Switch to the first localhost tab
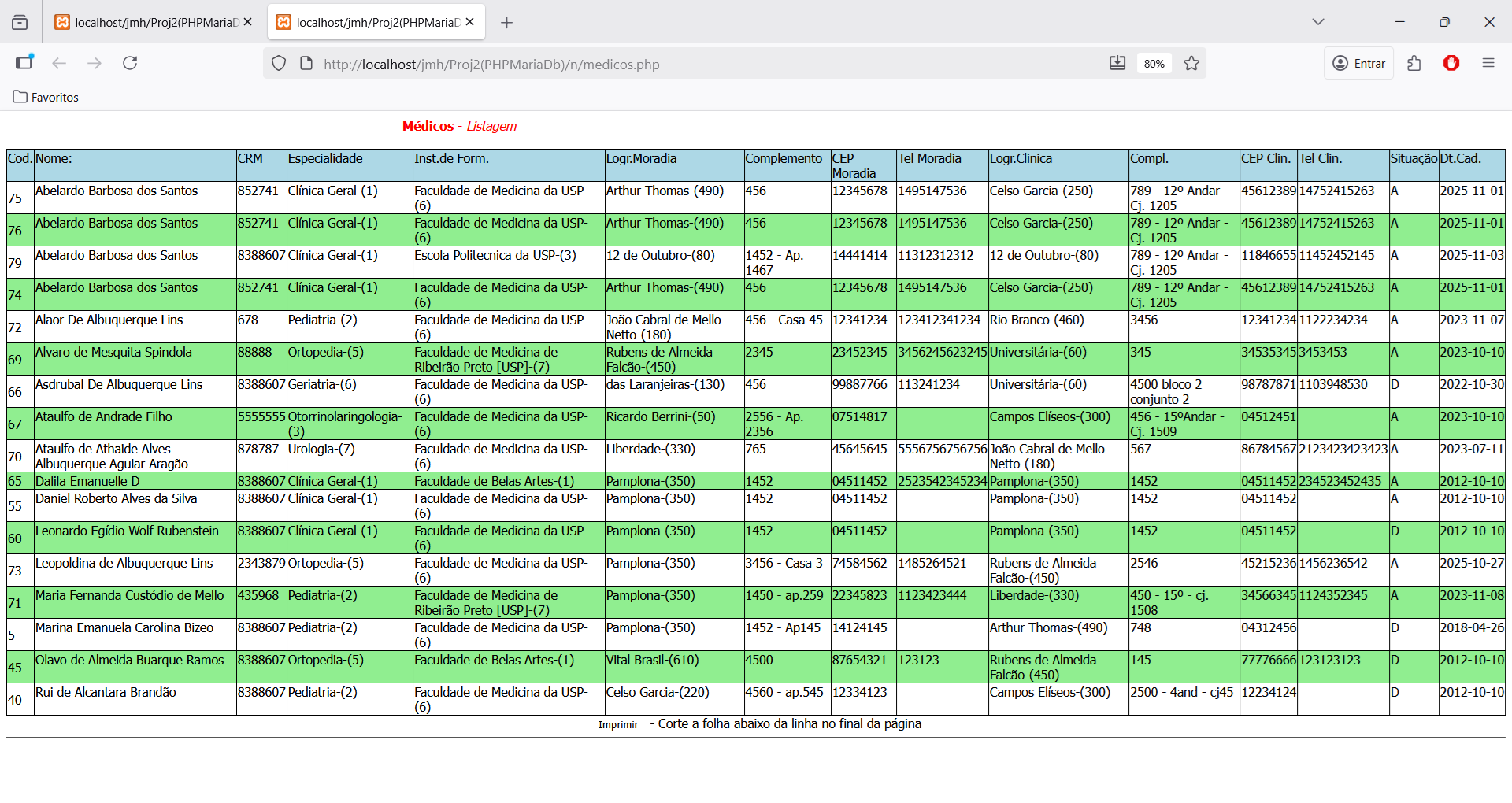The image size is (1512, 803). (154, 22)
